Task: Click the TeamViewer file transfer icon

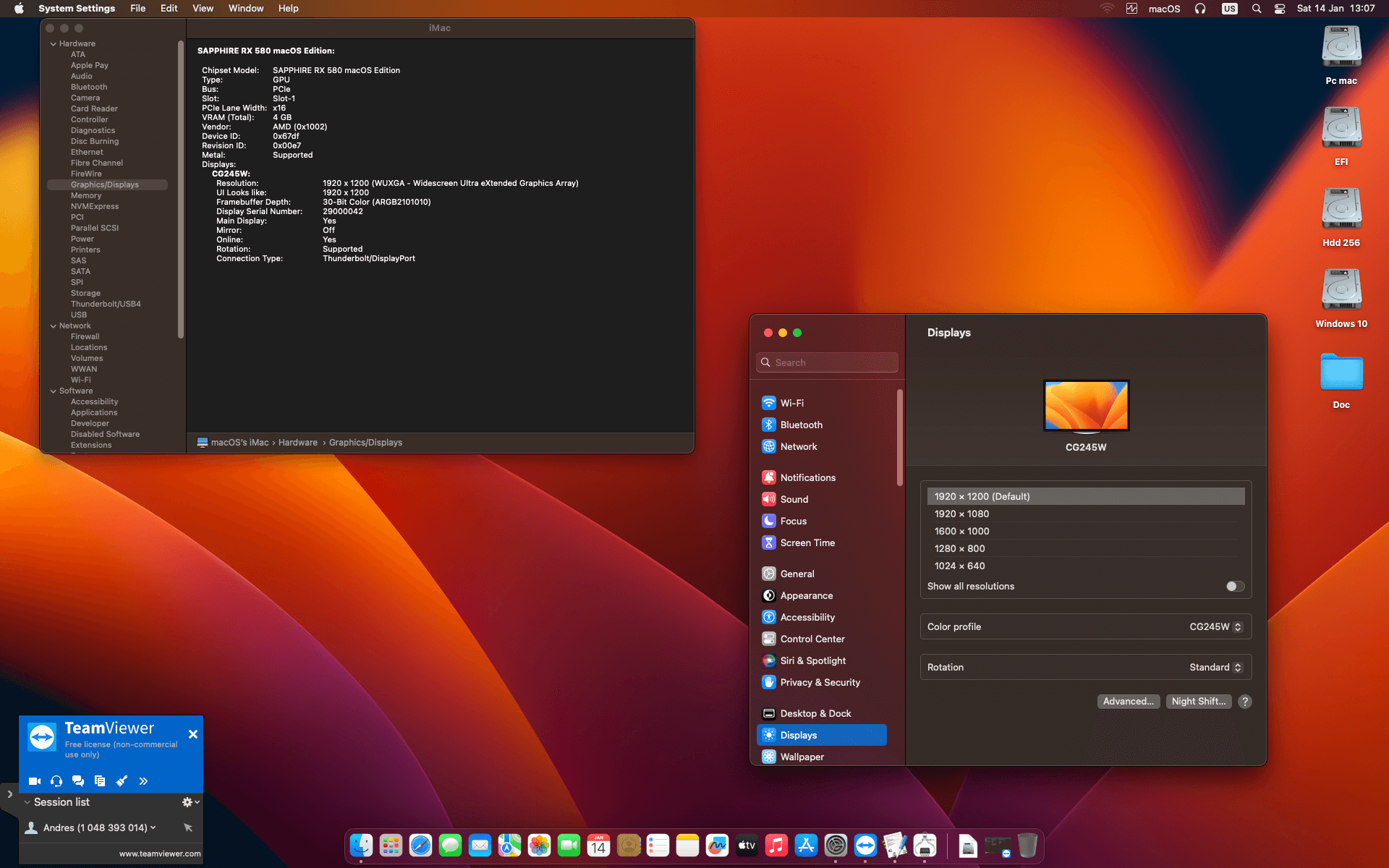Action: (x=100, y=781)
